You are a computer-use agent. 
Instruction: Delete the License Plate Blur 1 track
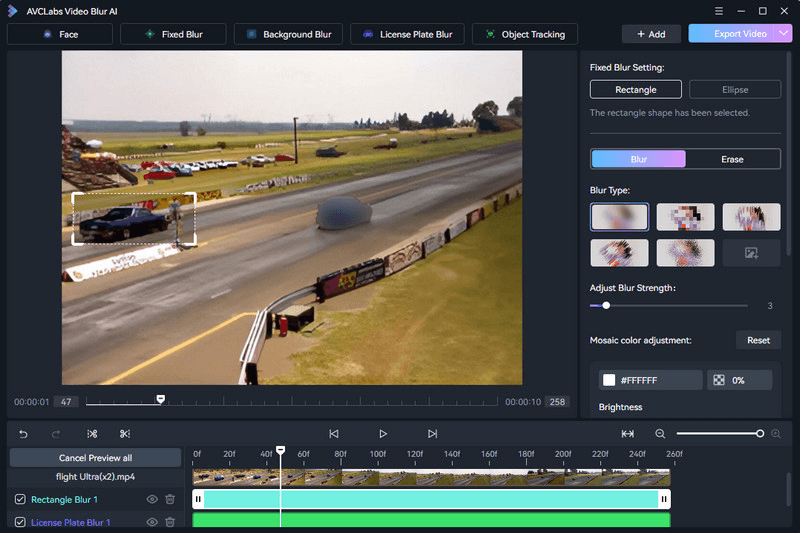(170, 522)
